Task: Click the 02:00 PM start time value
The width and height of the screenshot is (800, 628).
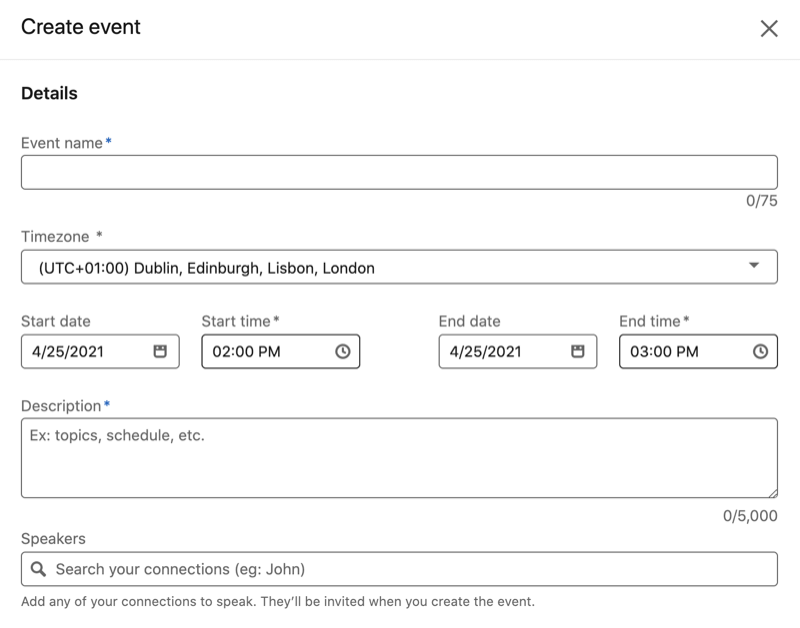Action: coord(246,351)
